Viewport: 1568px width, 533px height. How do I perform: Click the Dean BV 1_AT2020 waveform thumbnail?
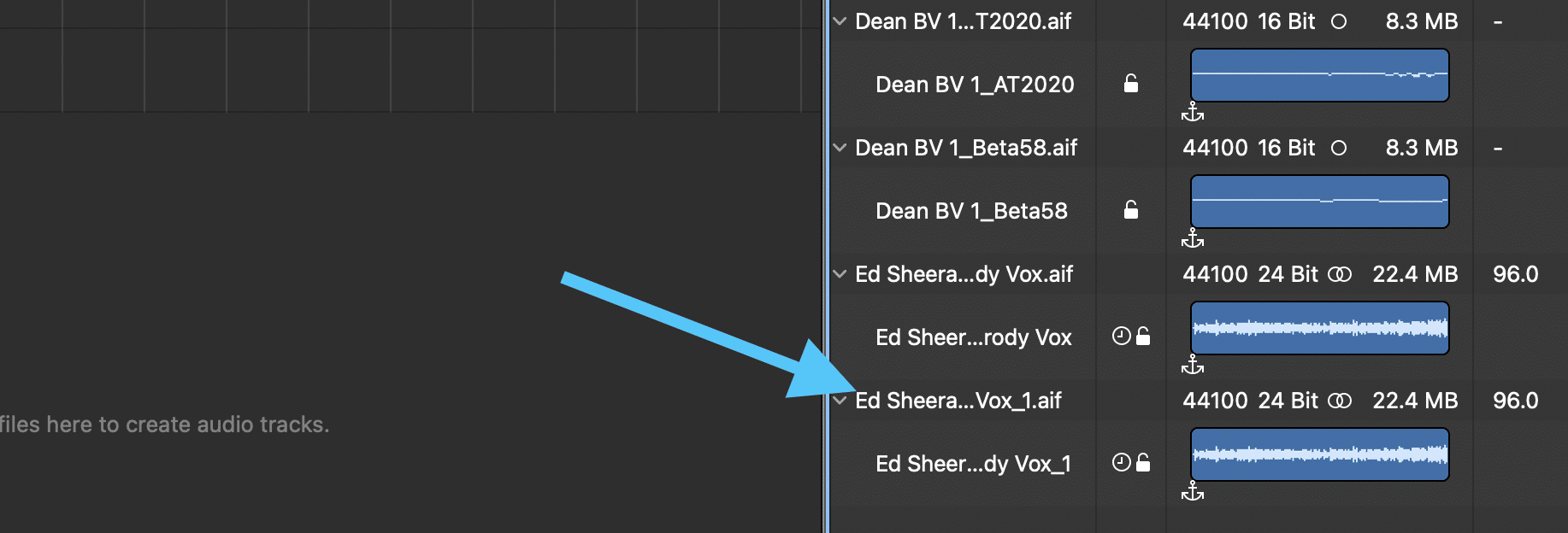point(1320,75)
